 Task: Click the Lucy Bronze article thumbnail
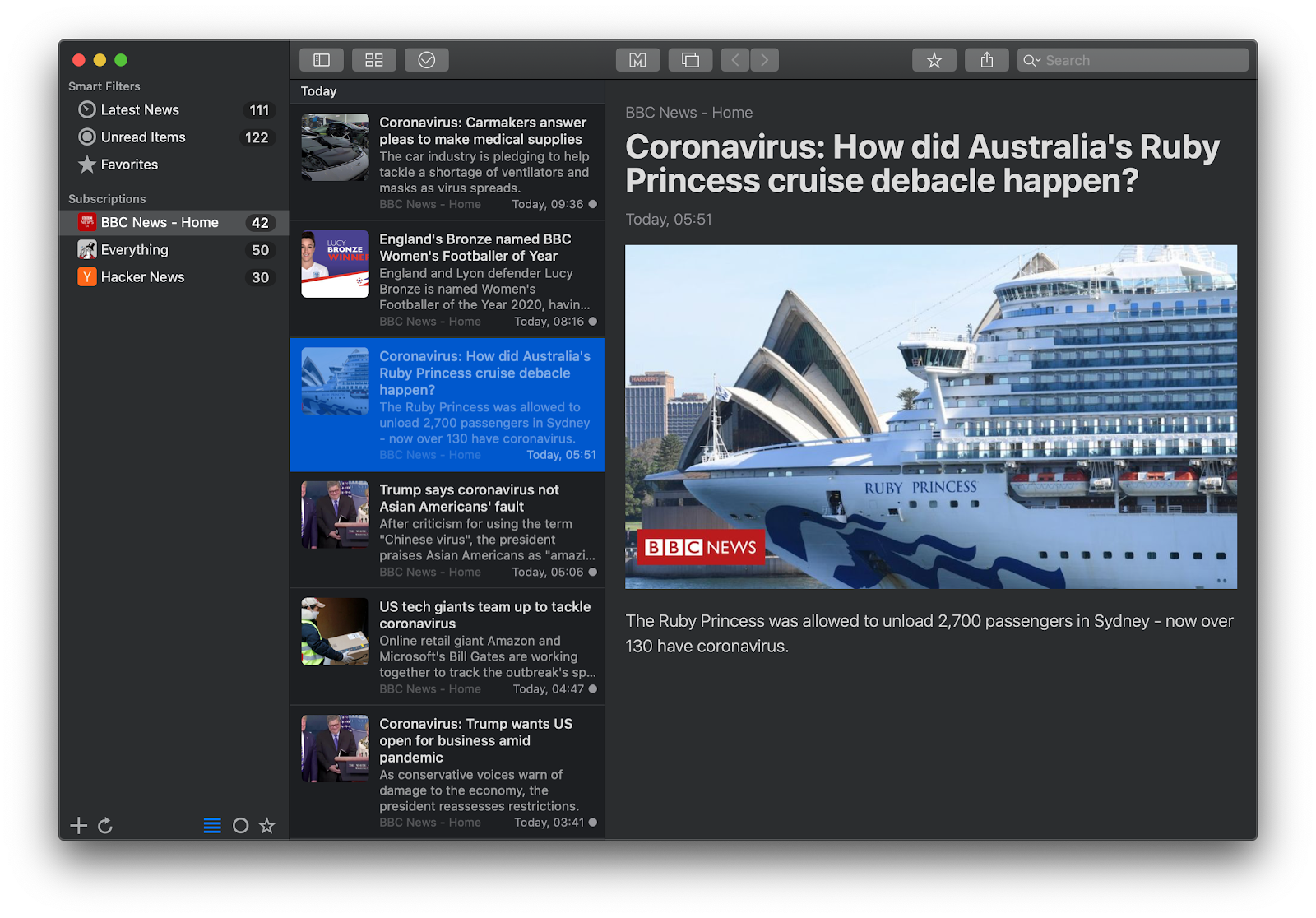tap(336, 264)
